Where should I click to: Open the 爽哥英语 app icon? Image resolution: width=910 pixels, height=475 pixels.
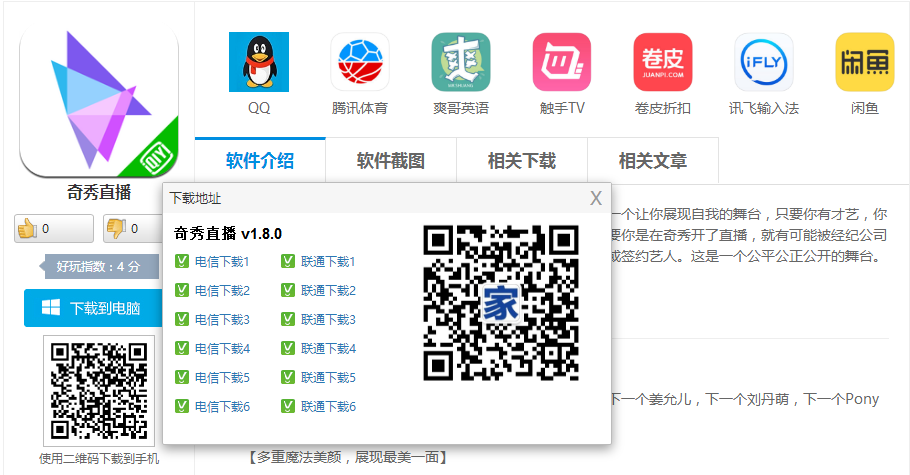[461, 62]
